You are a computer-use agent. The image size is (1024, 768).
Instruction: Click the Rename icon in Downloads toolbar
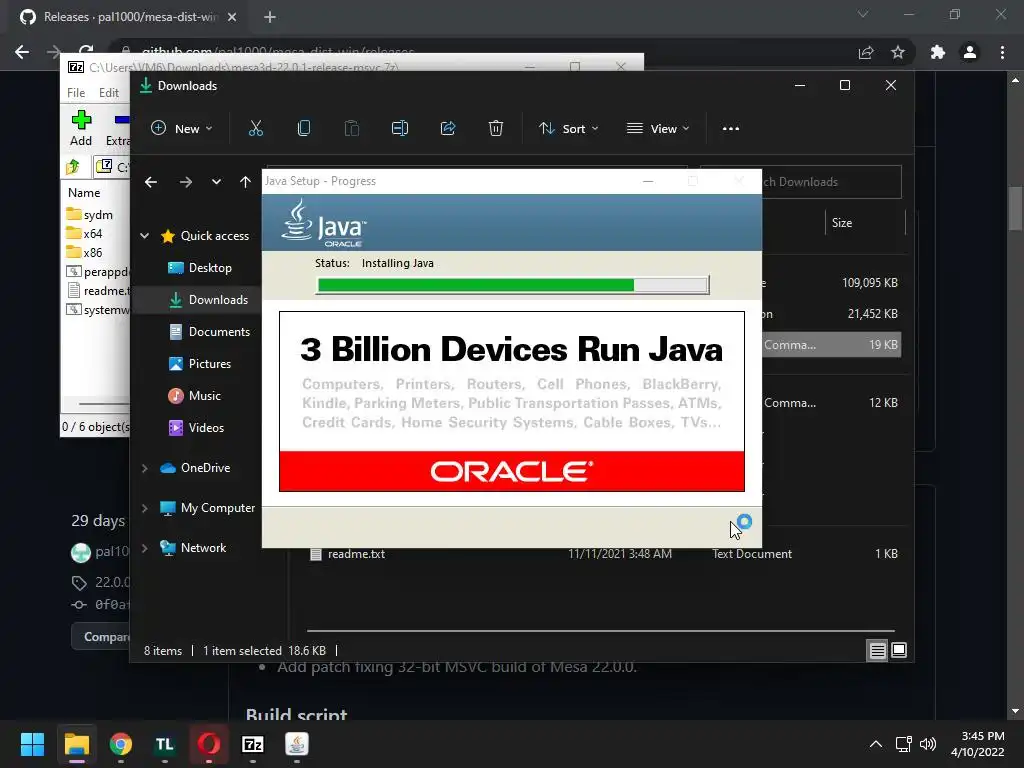(400, 129)
